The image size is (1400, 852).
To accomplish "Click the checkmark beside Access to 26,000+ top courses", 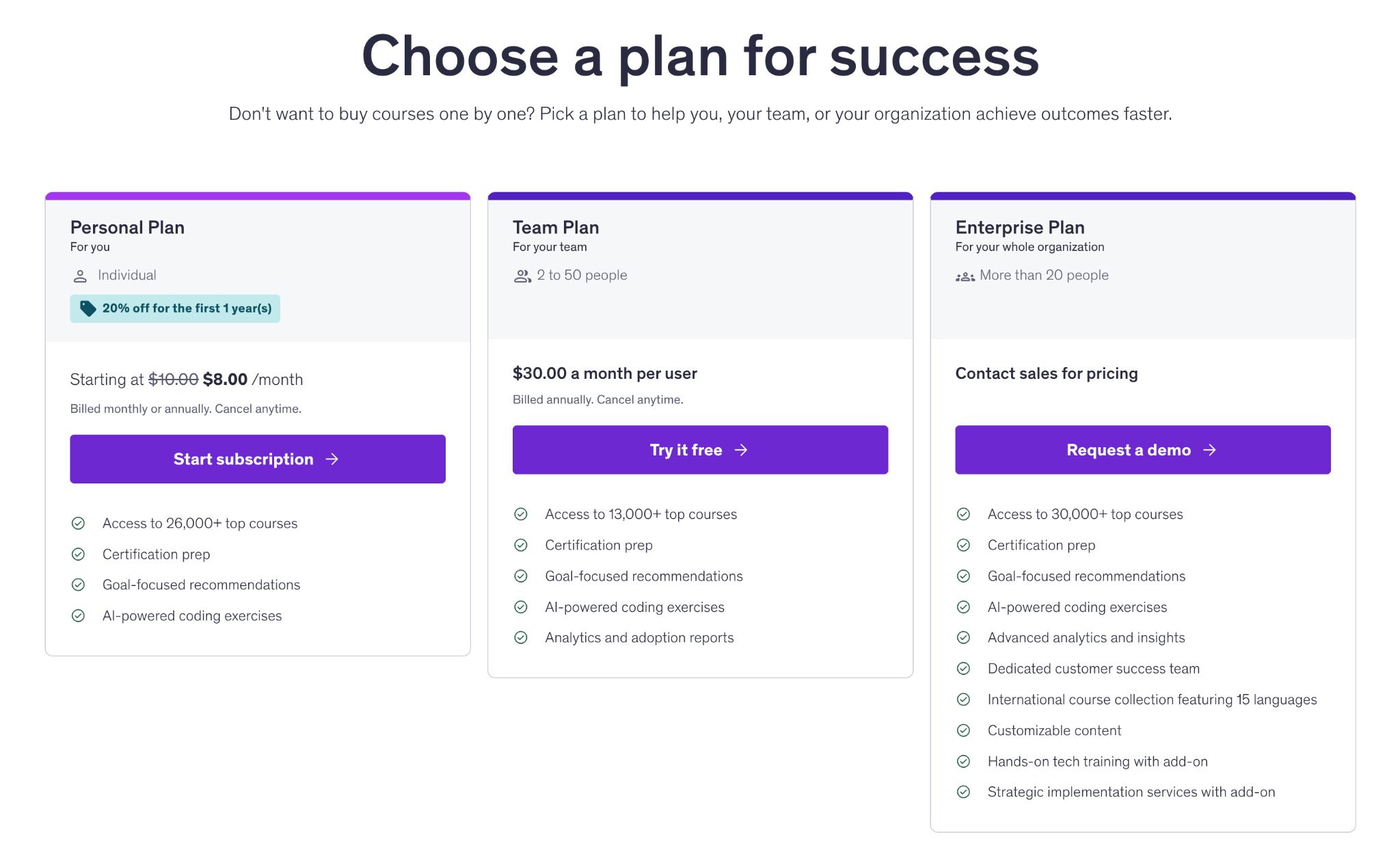I will (78, 523).
